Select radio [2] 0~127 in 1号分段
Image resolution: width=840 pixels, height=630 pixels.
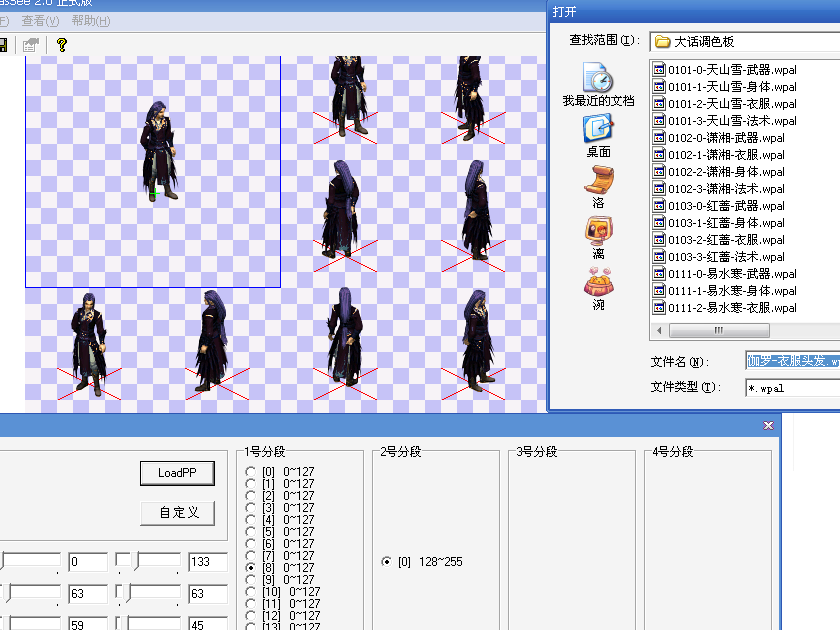click(250, 496)
